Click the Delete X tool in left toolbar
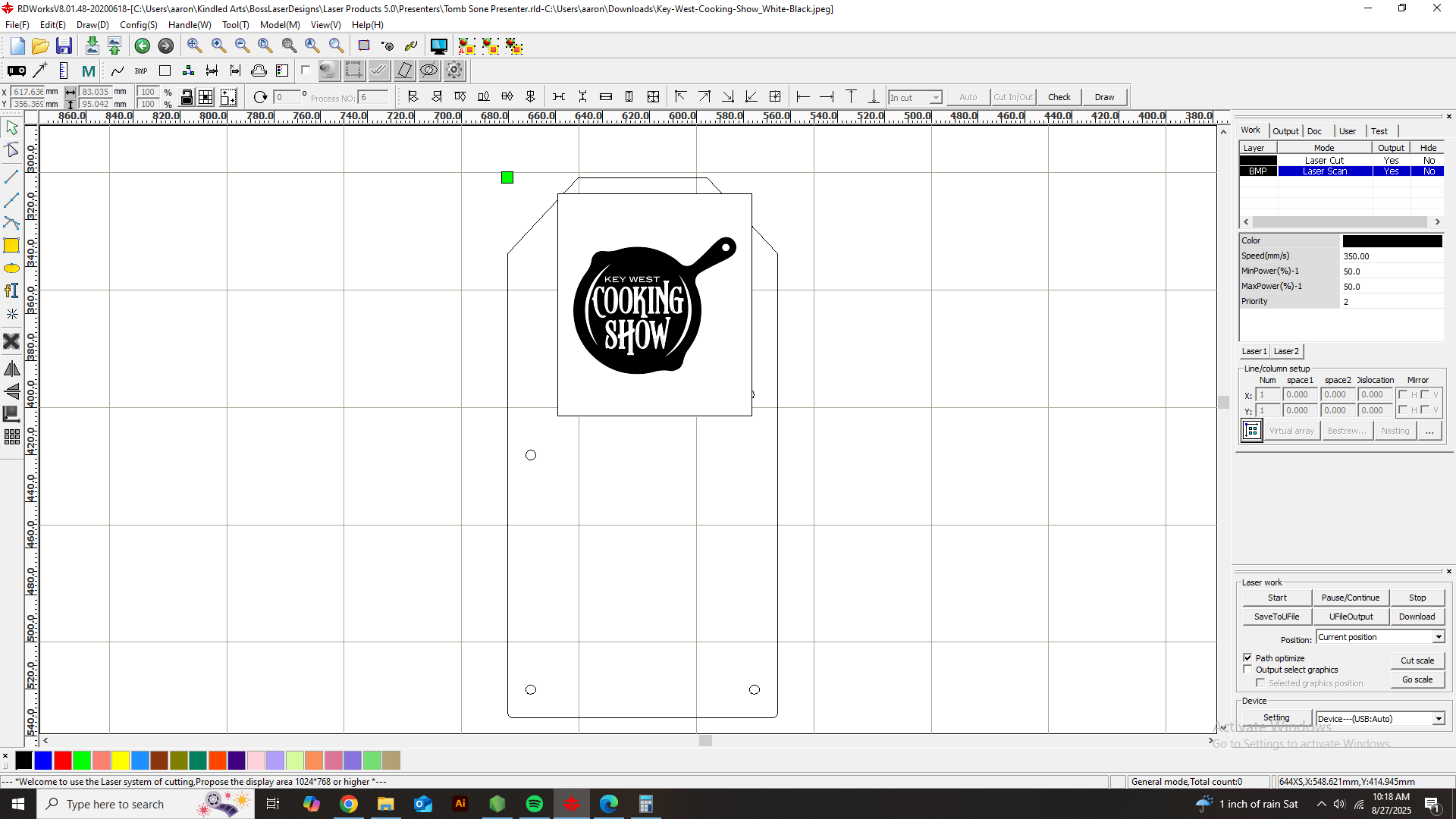Viewport: 1456px width, 819px height. (x=11, y=341)
